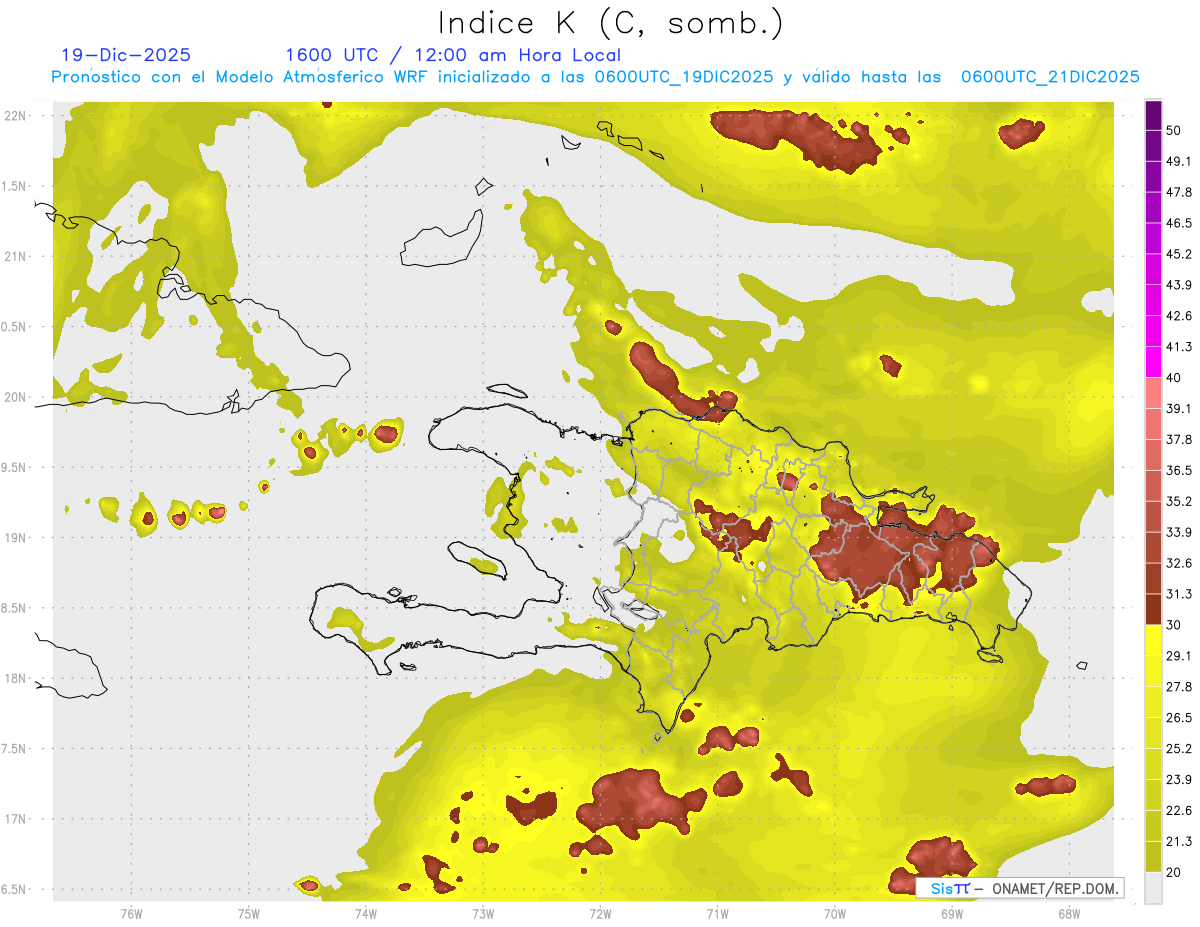The image size is (1200, 927).
Task: Click the color scale value 31.3
Action: point(1179,594)
